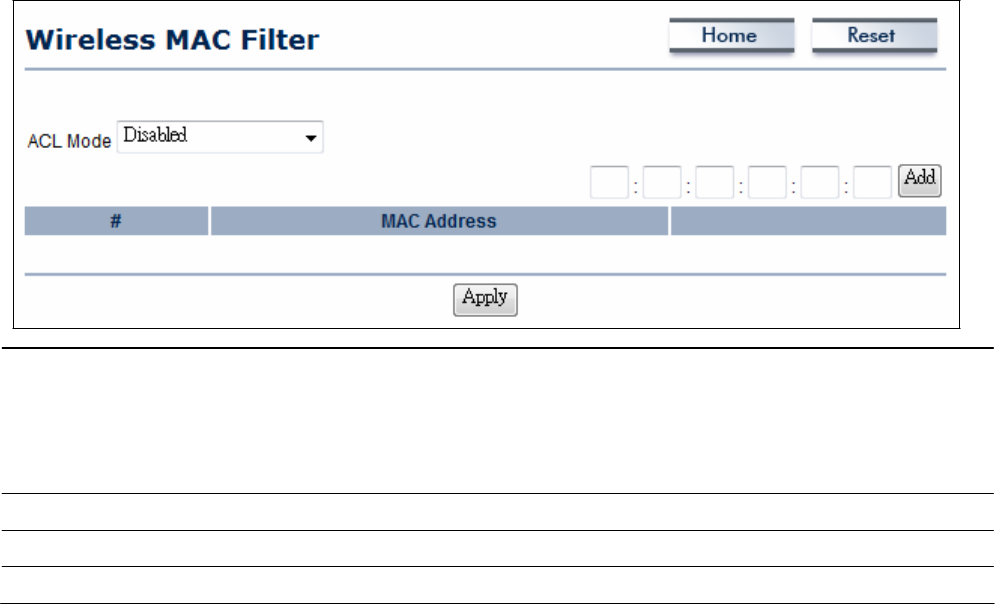The width and height of the screenshot is (995, 604).
Task: Click the ACL Mode label
Action: [x=69, y=141]
